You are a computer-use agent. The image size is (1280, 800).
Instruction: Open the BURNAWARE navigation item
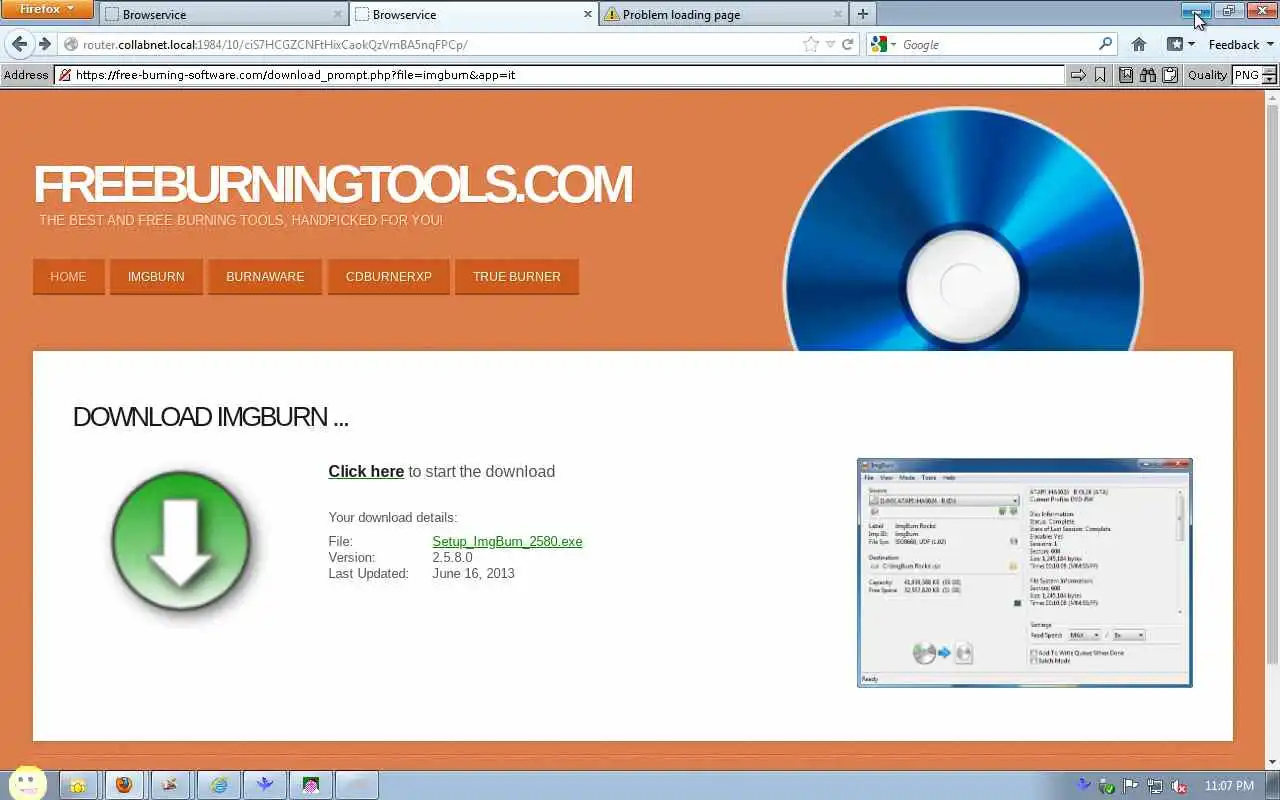pos(265,277)
